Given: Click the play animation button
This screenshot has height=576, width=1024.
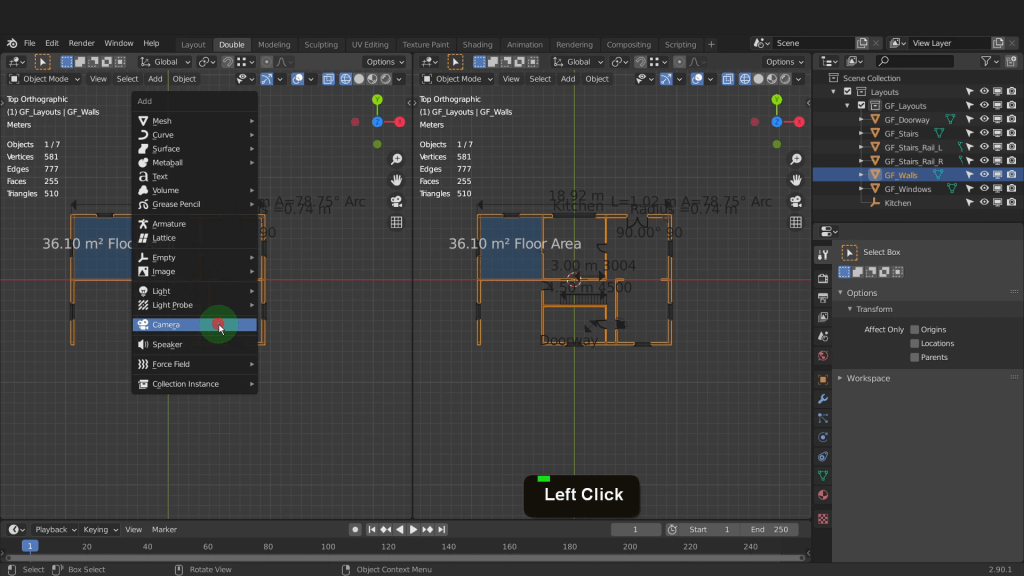Looking at the screenshot, I should tap(413, 530).
